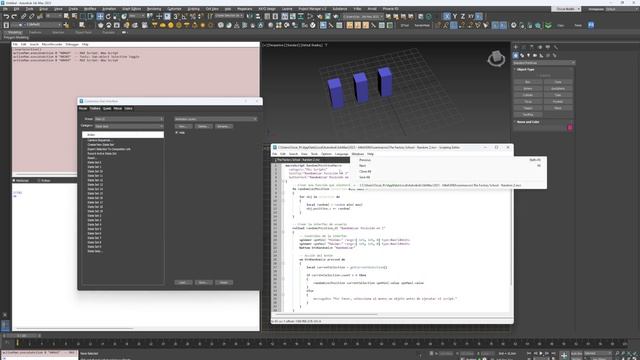Open MacroRecorder menu in Listener window
Screen dimensions: 640x360
coord(52,44)
